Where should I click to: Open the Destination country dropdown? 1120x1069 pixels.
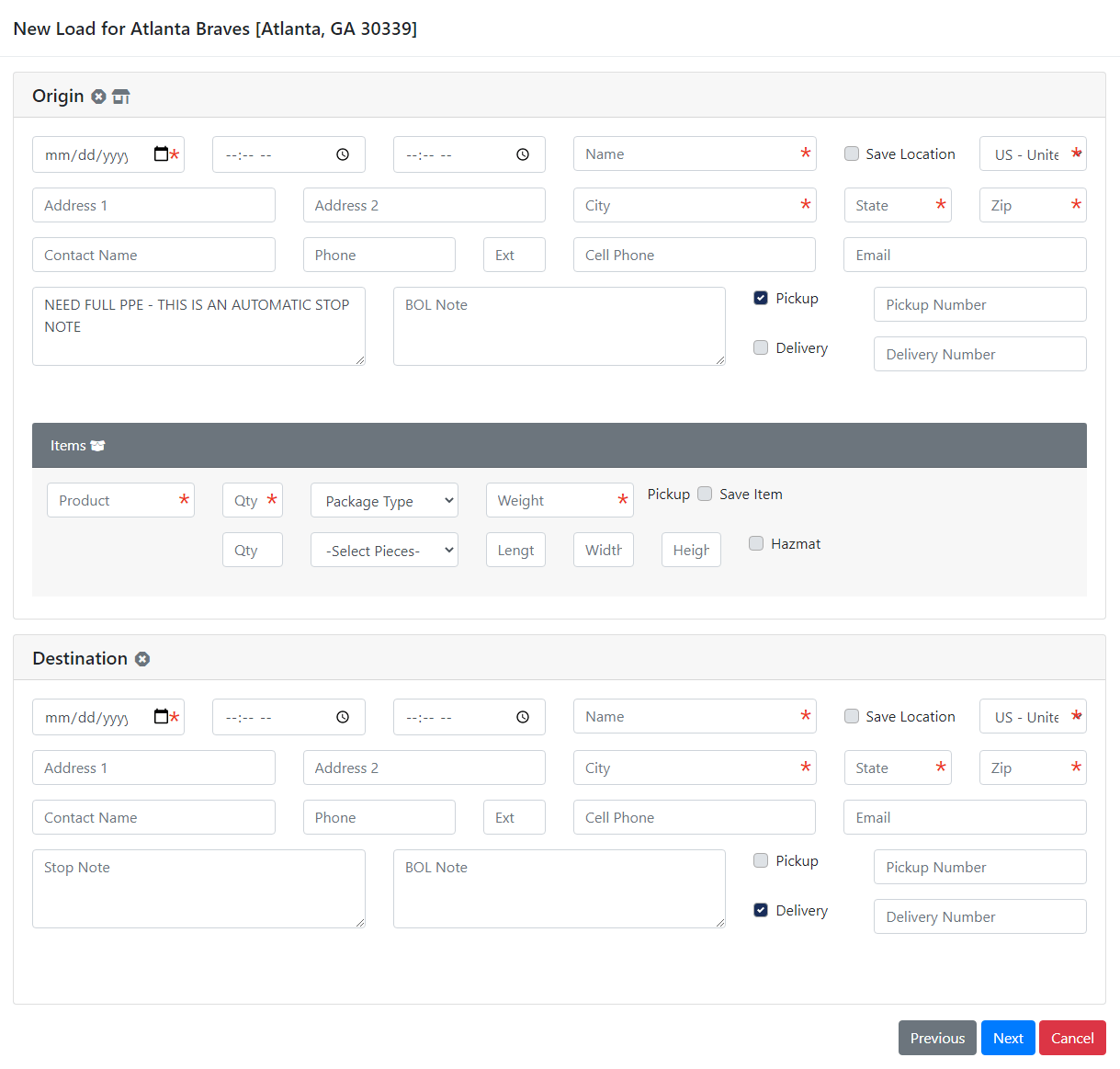pyautogui.click(x=1033, y=717)
